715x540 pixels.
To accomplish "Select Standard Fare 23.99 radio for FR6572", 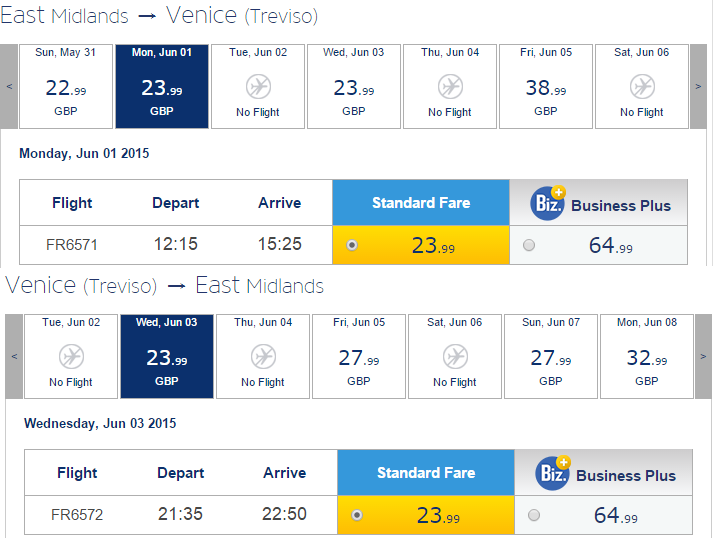I will coord(357,515).
